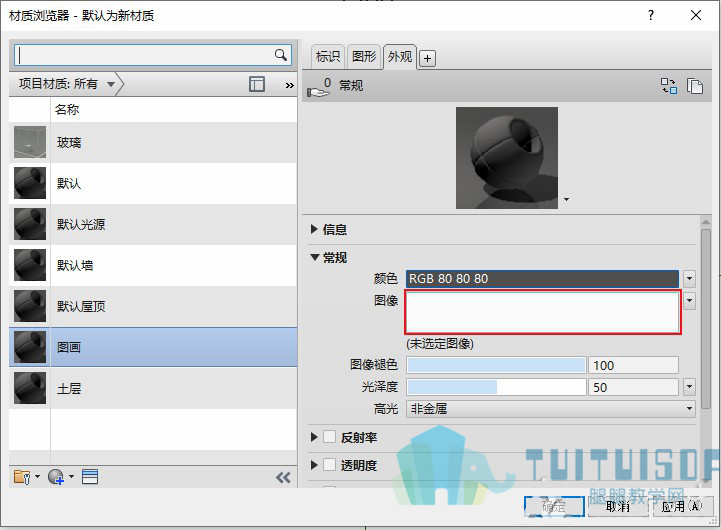Collapse the 常规 section

[315, 257]
